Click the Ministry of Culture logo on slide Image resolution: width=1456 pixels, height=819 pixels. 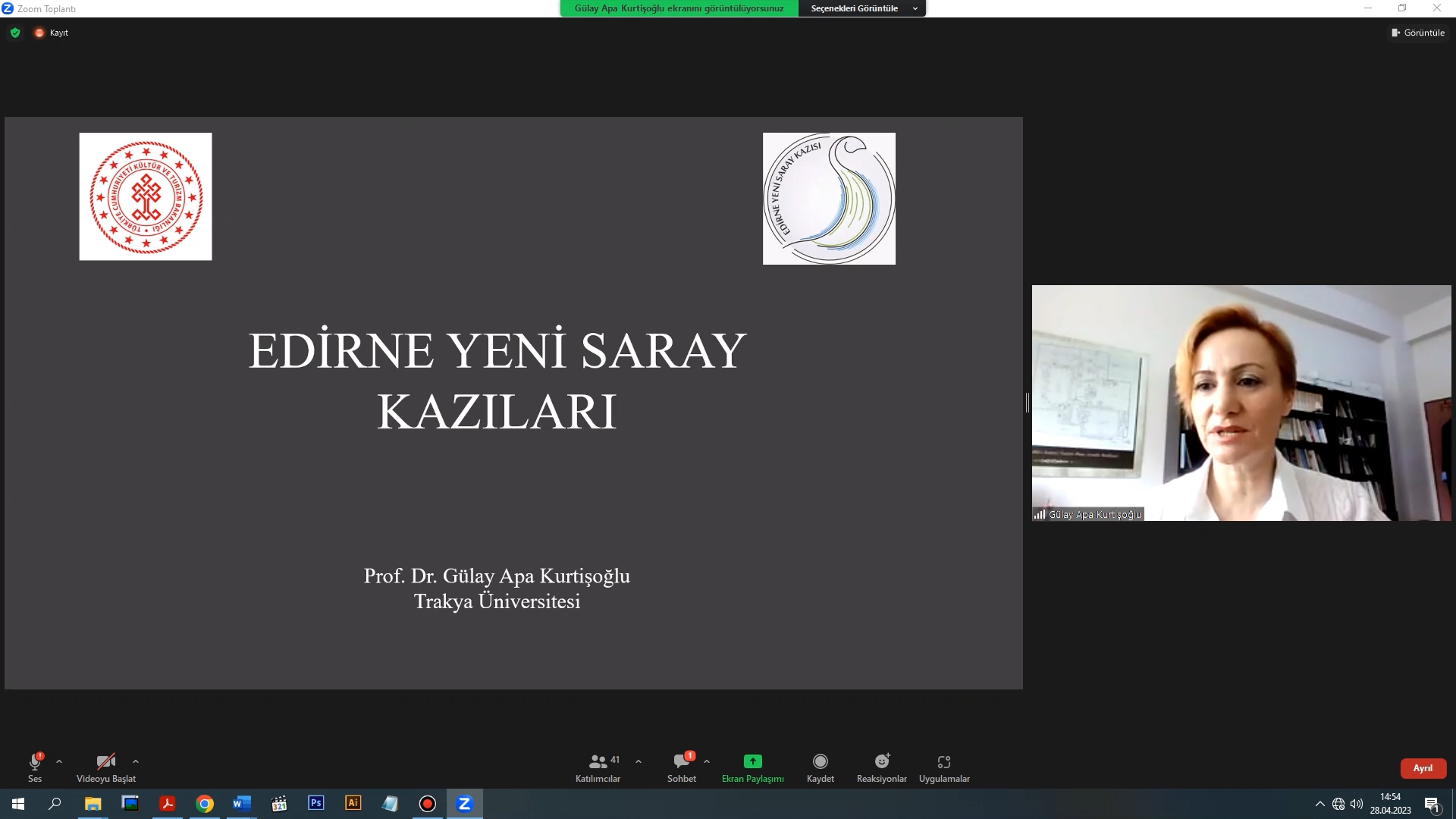click(146, 196)
